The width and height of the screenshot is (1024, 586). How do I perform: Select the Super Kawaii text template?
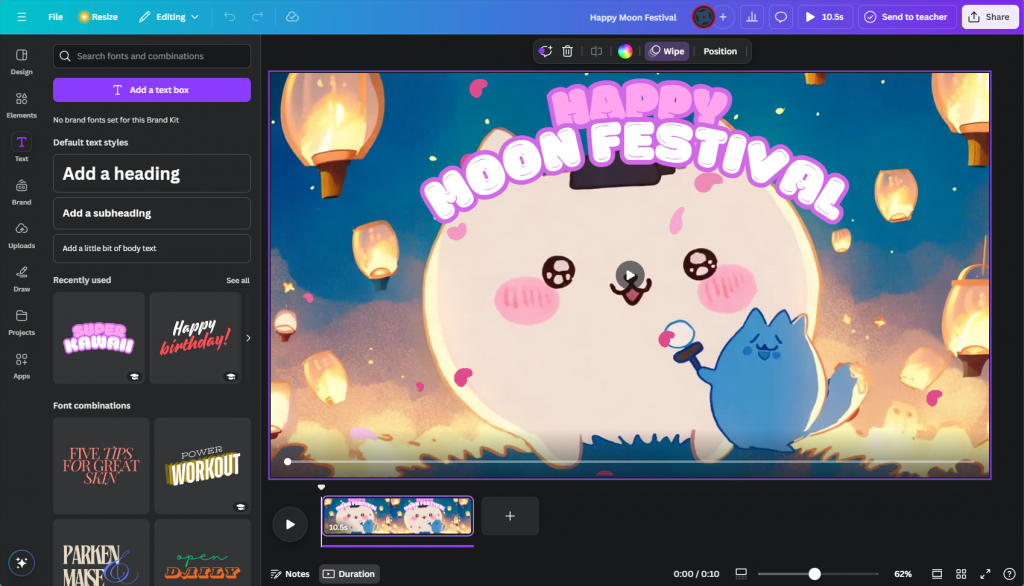pyautogui.click(x=99, y=338)
